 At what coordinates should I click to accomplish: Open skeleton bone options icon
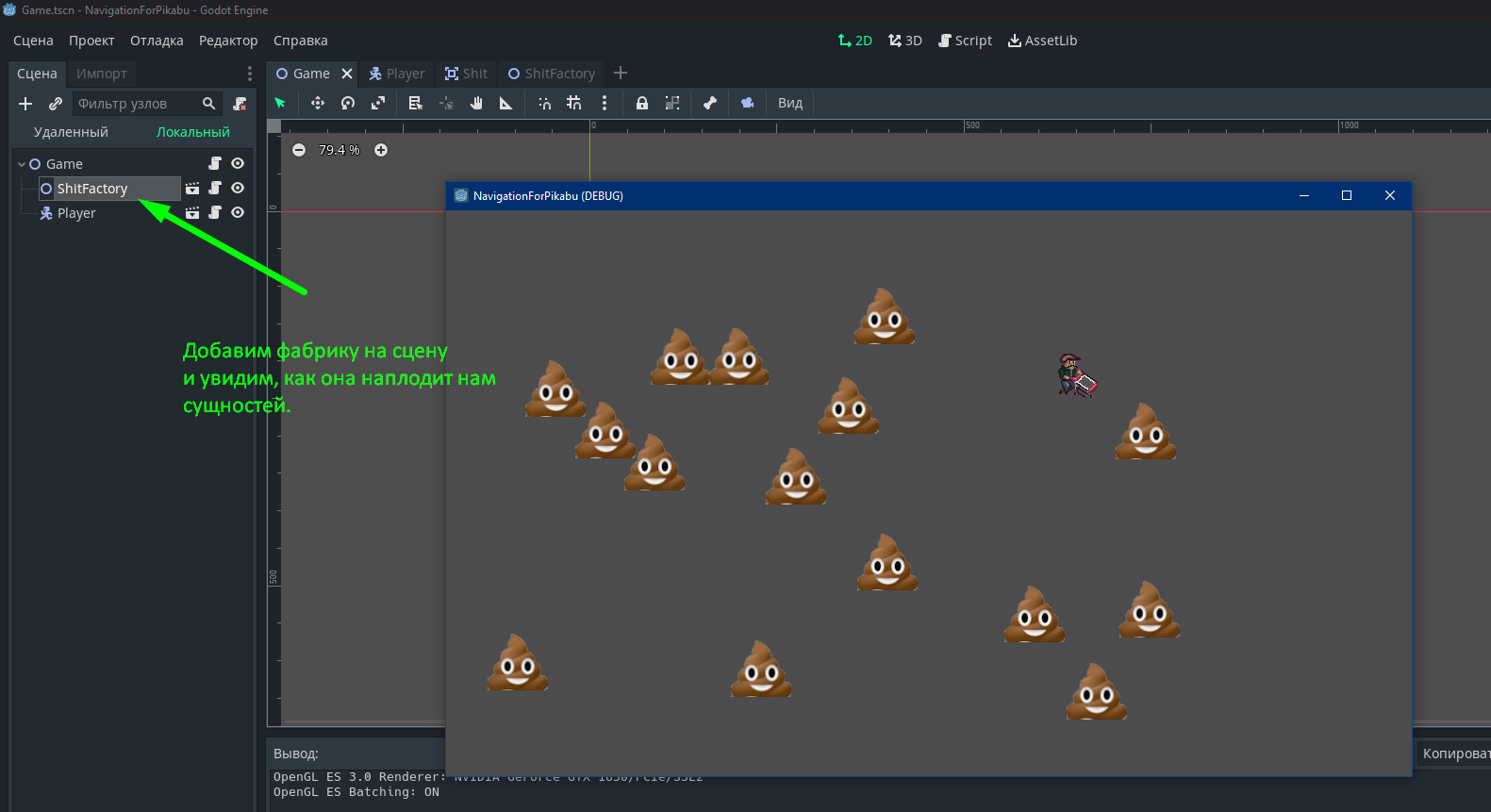[710, 103]
